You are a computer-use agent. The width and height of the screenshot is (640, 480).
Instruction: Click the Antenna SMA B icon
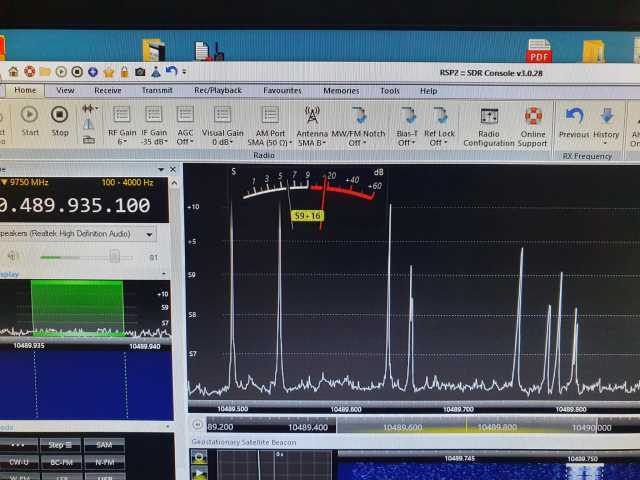click(312, 115)
